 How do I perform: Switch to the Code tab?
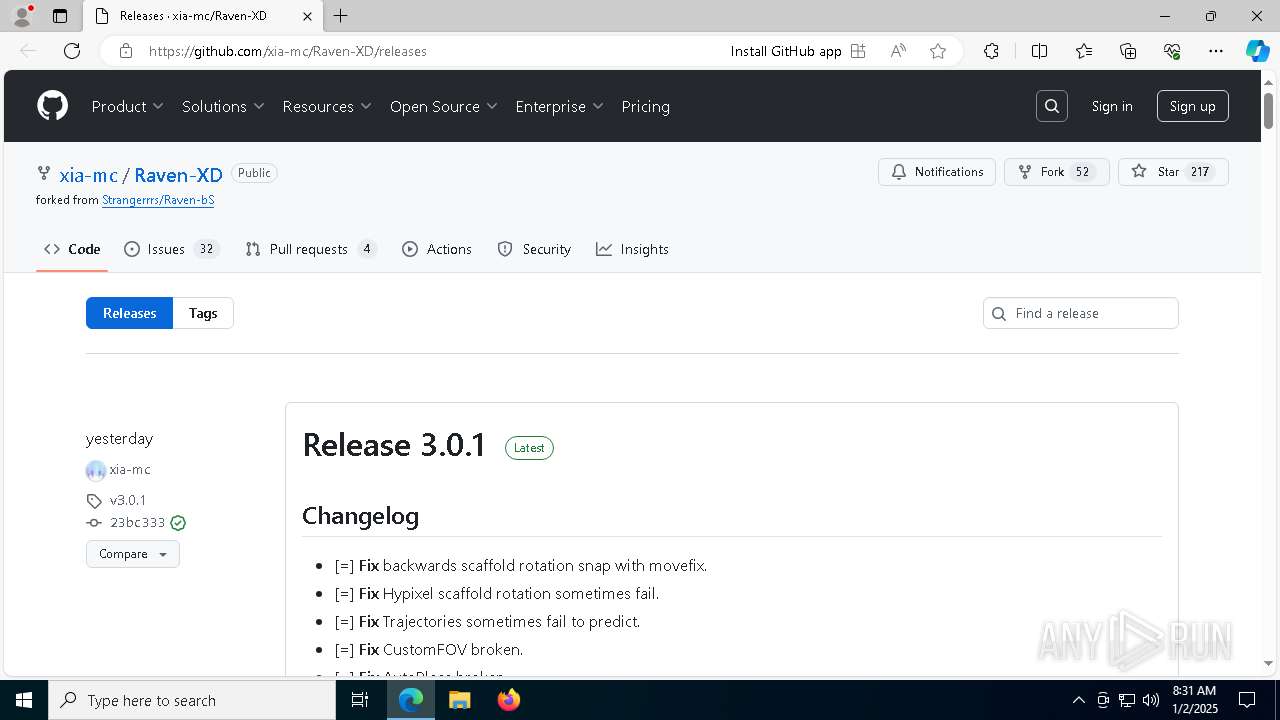tap(72, 249)
